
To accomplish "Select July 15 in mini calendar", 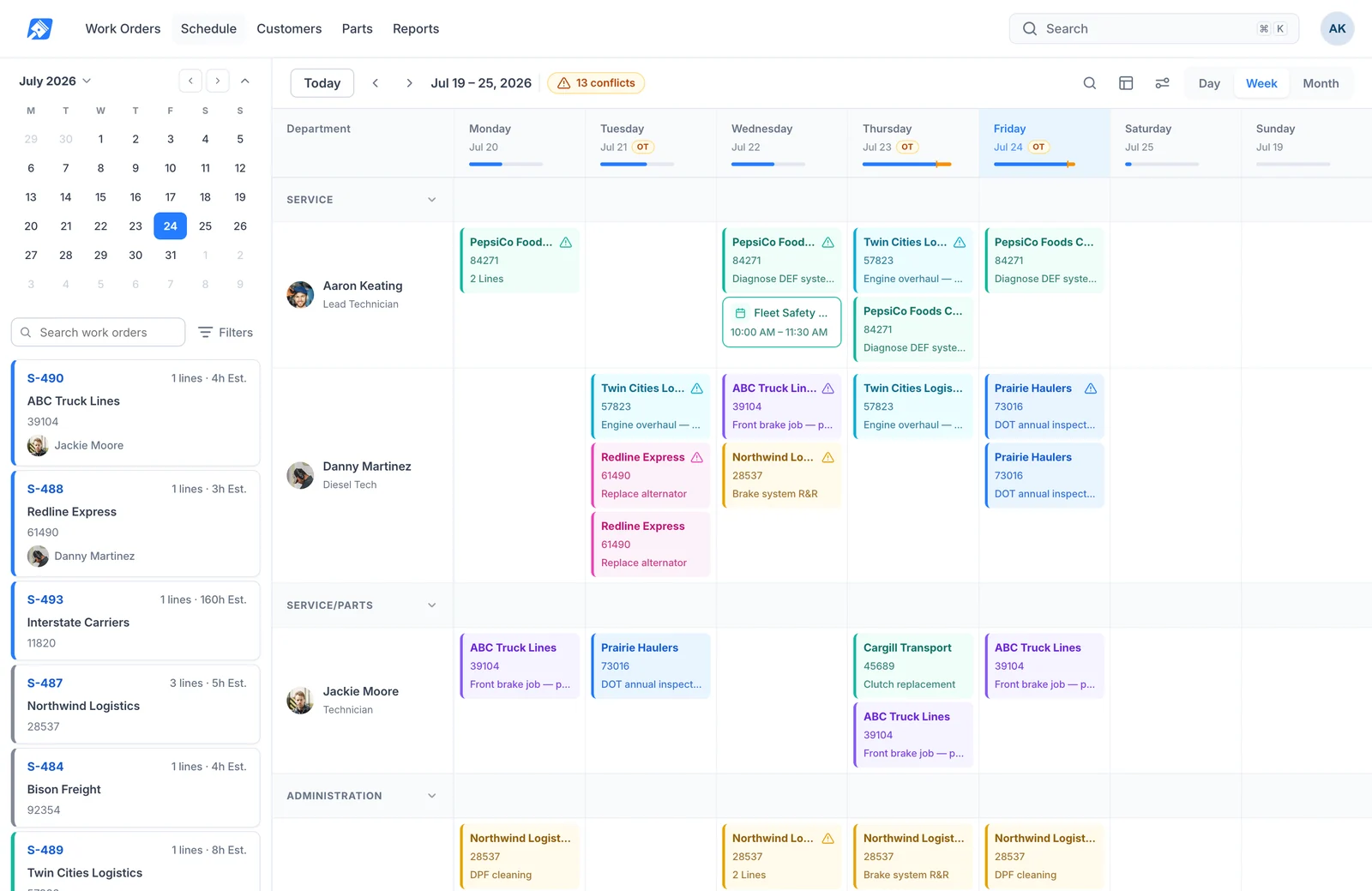I will 100,197.
